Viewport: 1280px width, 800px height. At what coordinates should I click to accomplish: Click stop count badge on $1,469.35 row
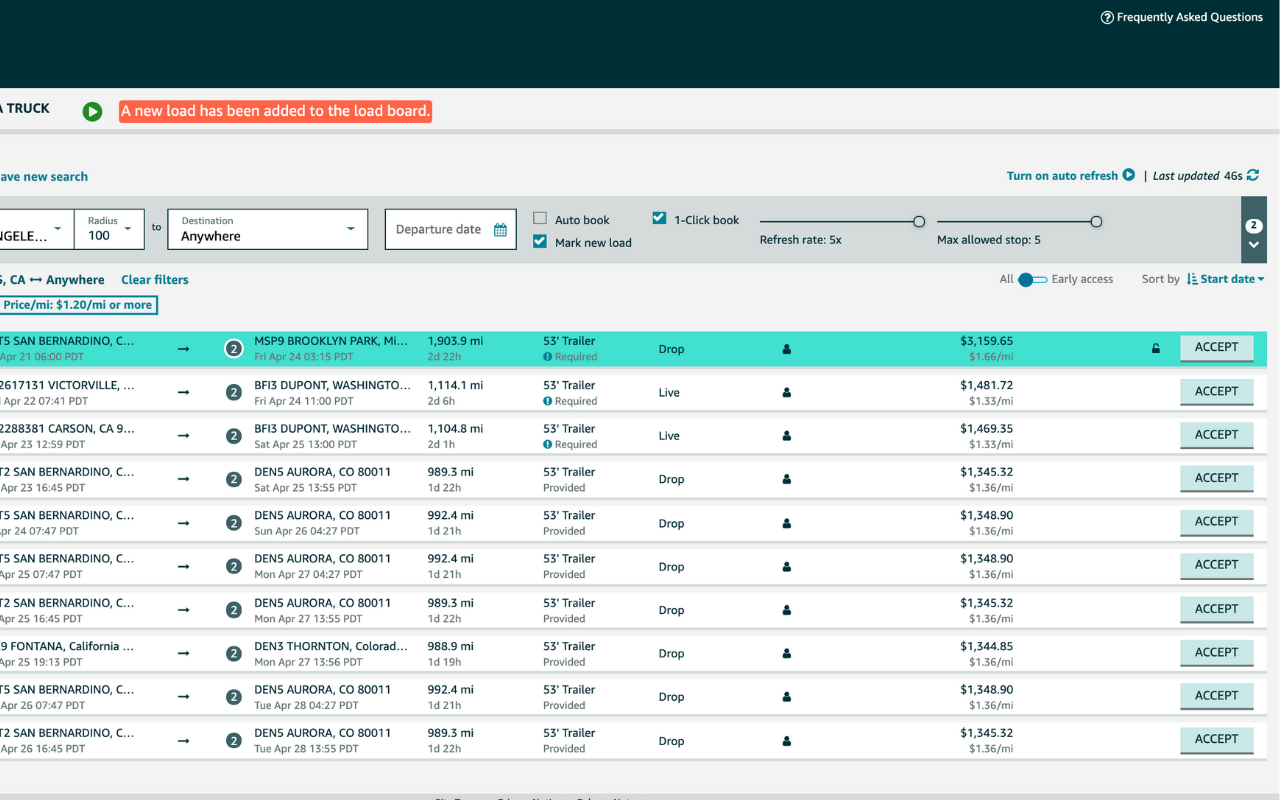pos(233,436)
